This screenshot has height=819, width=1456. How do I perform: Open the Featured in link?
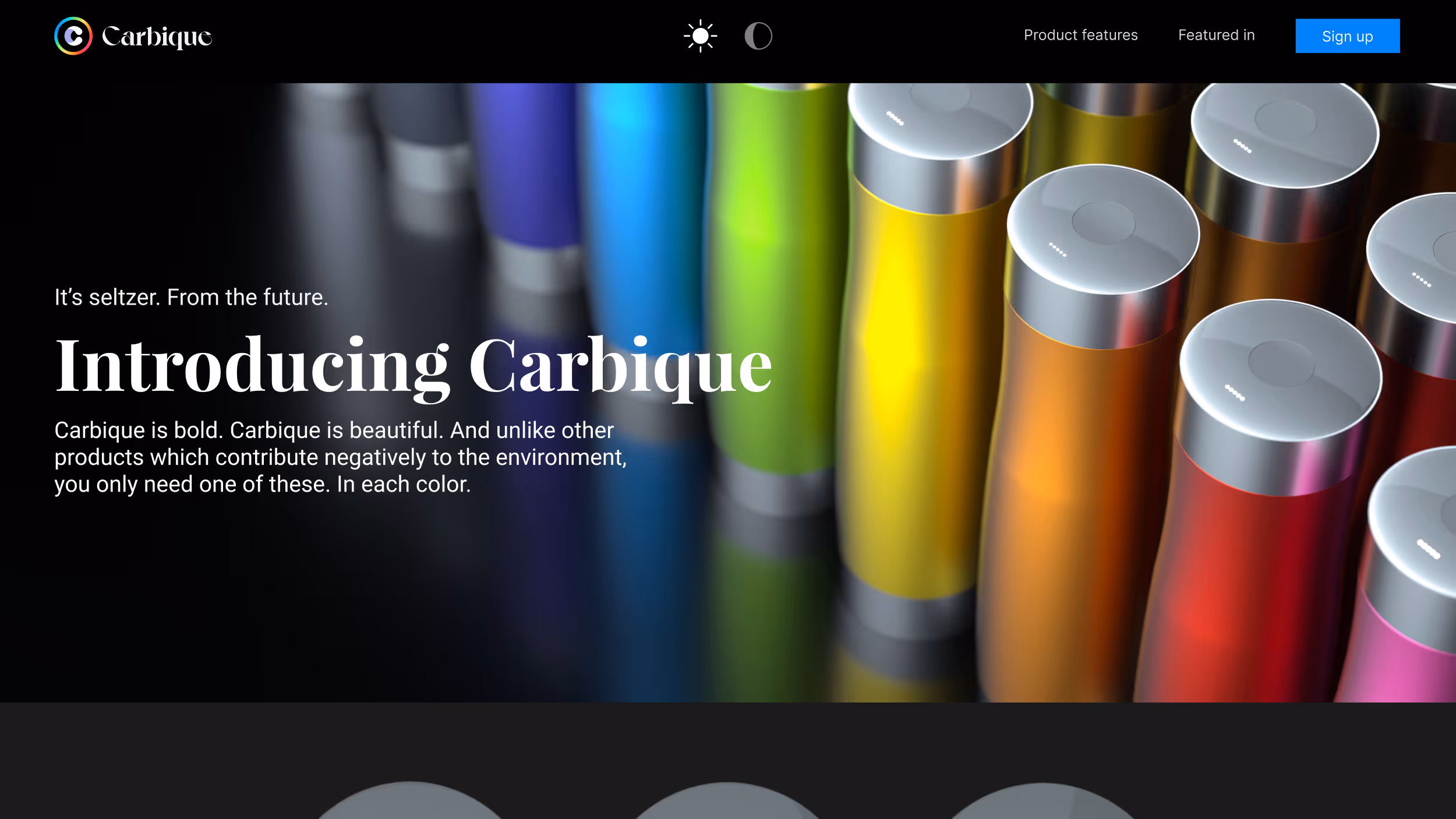tap(1216, 36)
